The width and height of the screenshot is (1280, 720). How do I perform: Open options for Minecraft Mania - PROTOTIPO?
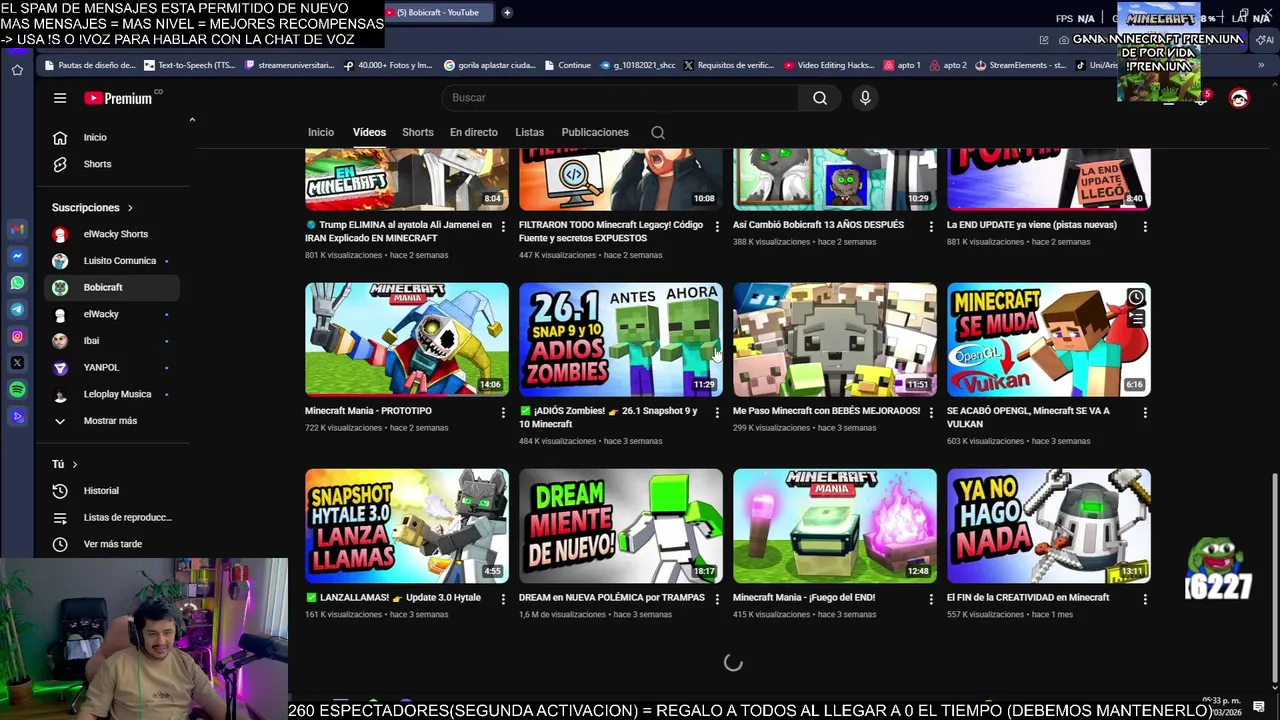tap(503, 412)
